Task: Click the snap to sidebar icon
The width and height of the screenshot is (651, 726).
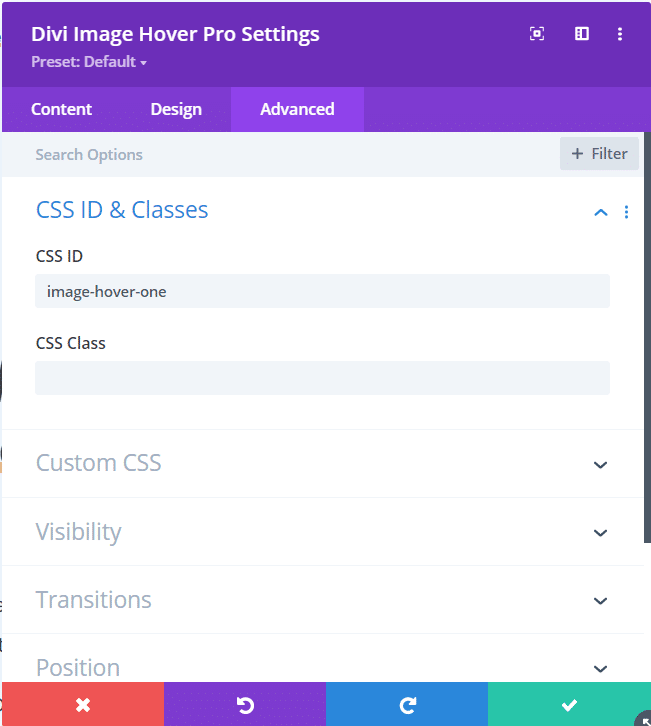Action: tap(582, 34)
